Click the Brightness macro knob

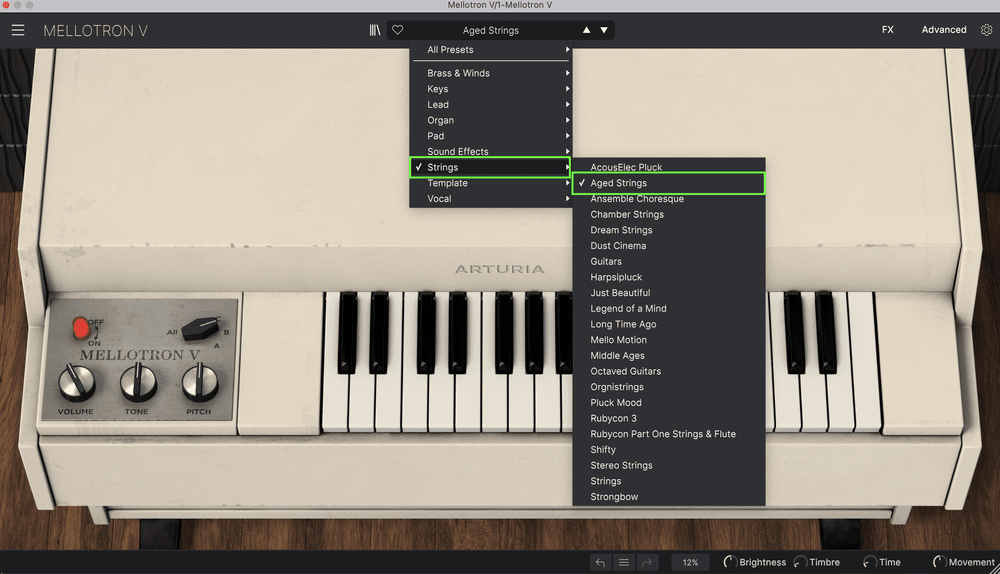coord(730,562)
